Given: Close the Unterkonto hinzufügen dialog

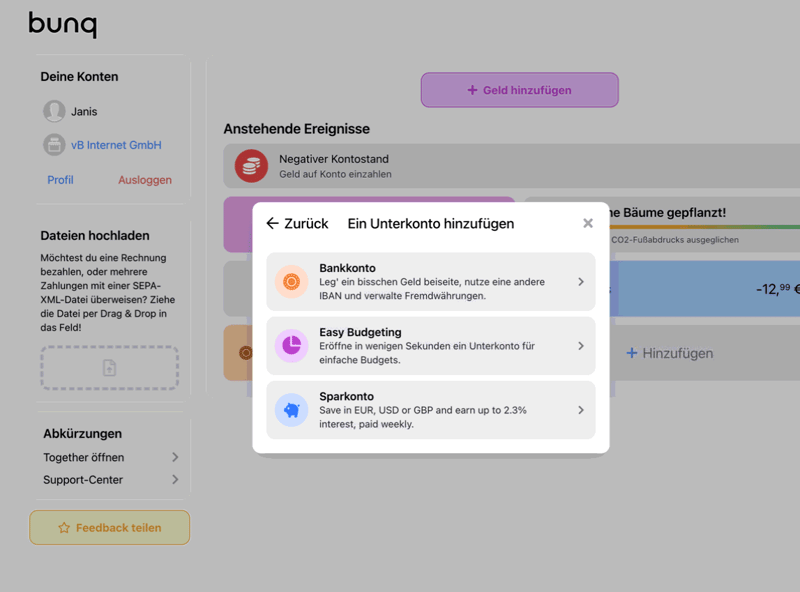Looking at the screenshot, I should tap(588, 224).
